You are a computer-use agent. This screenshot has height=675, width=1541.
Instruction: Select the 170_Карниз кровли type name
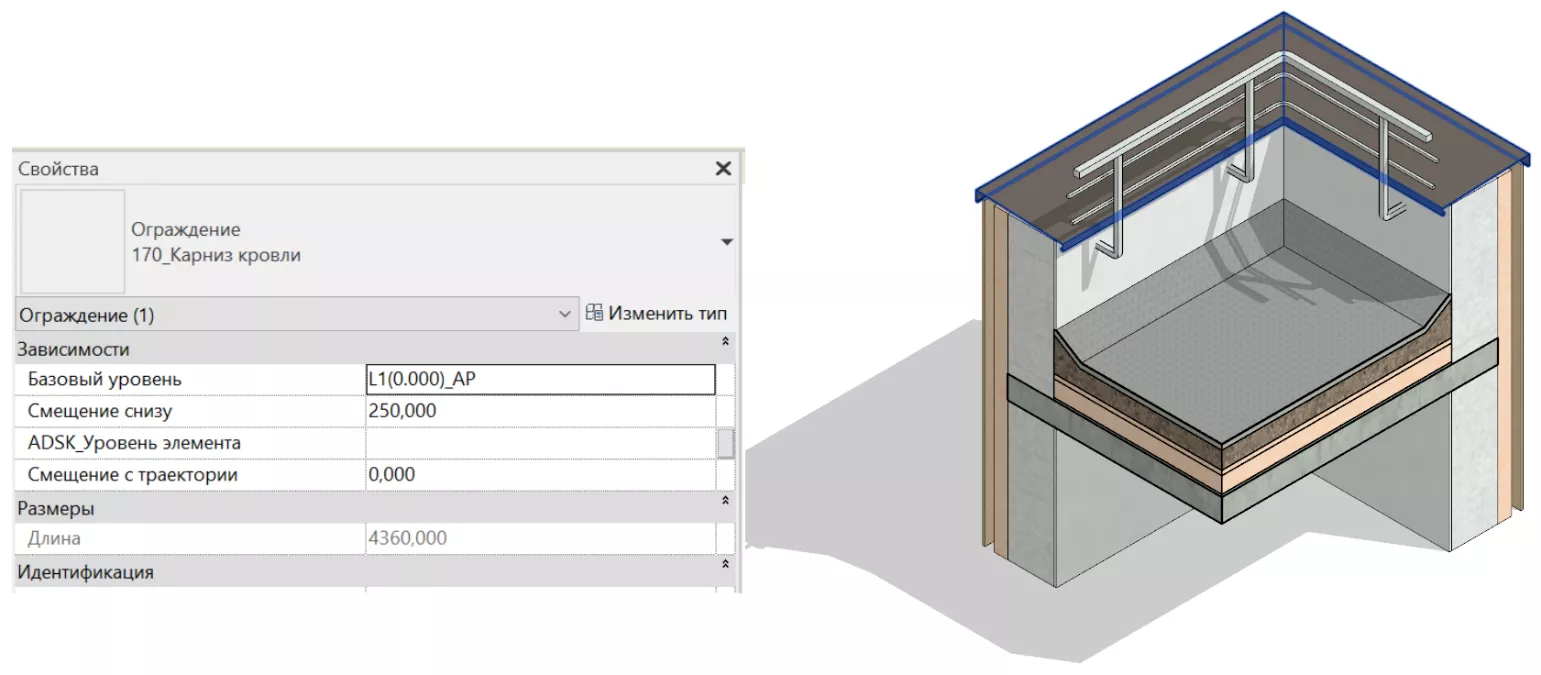tap(216, 255)
